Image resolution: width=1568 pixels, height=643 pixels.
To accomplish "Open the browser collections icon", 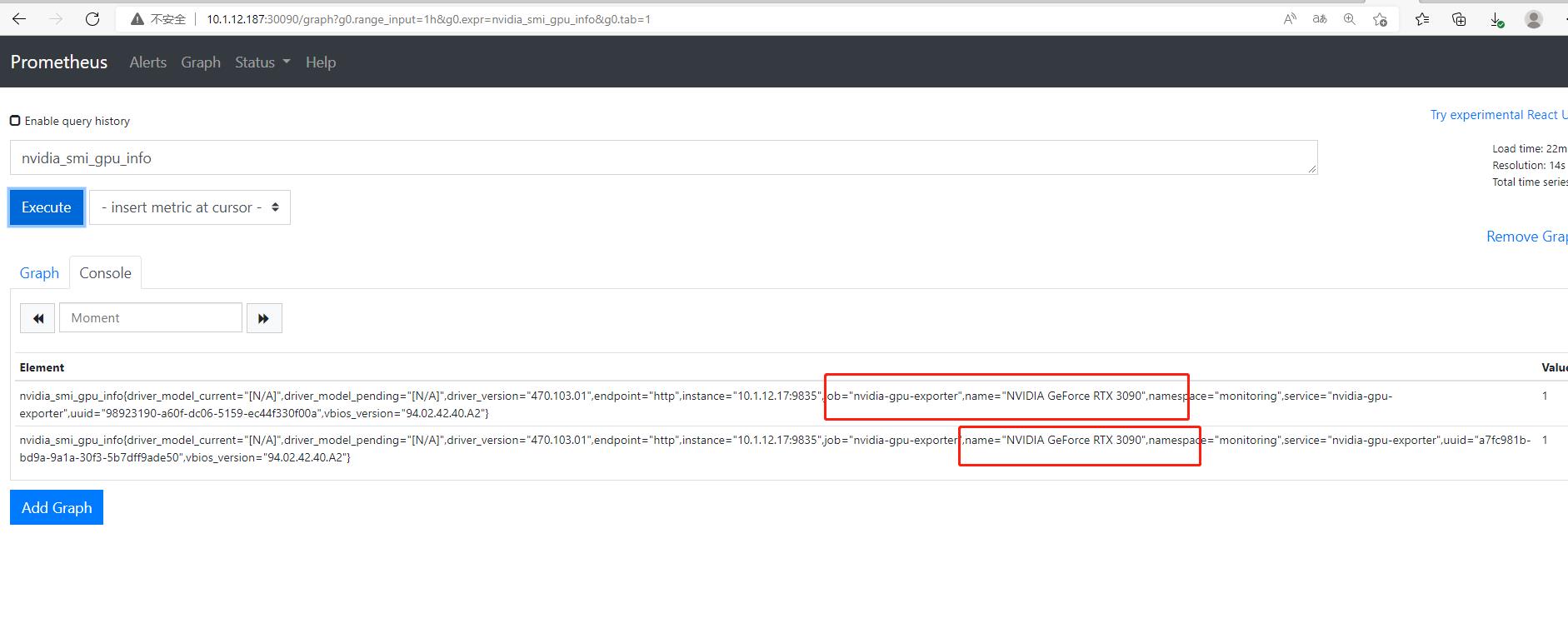I will coord(1459,19).
